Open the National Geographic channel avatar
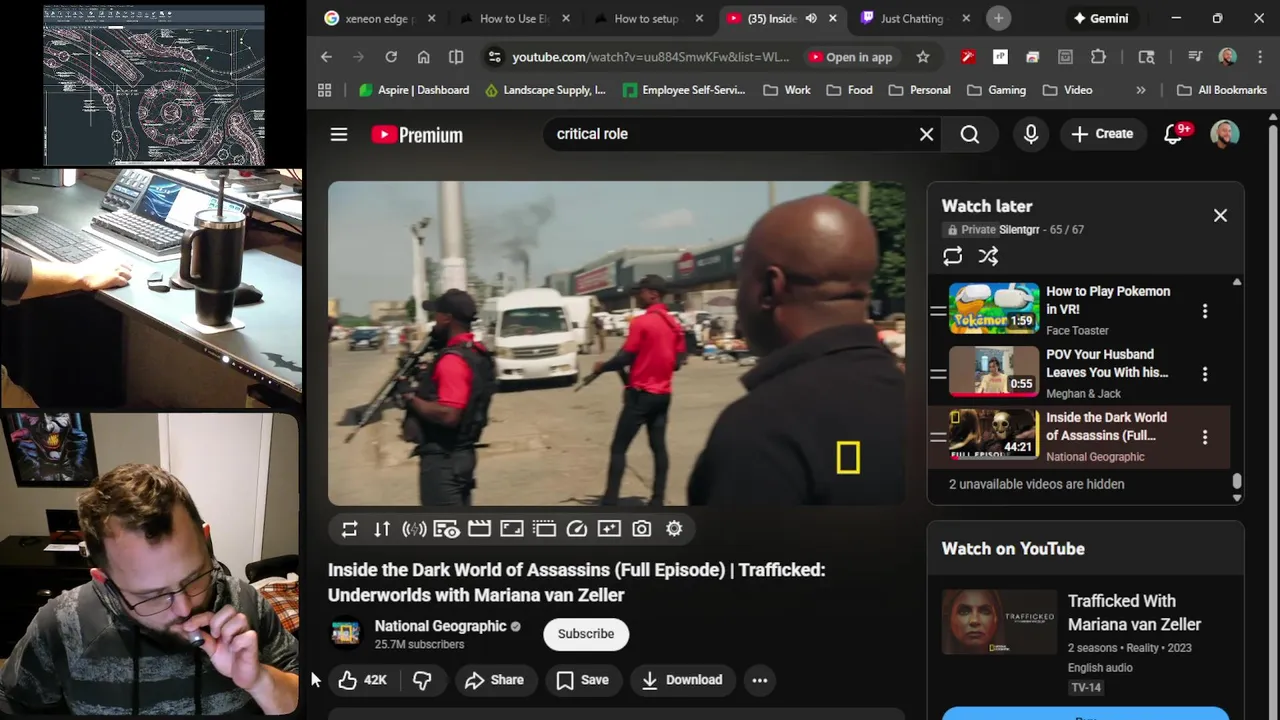 click(x=345, y=634)
